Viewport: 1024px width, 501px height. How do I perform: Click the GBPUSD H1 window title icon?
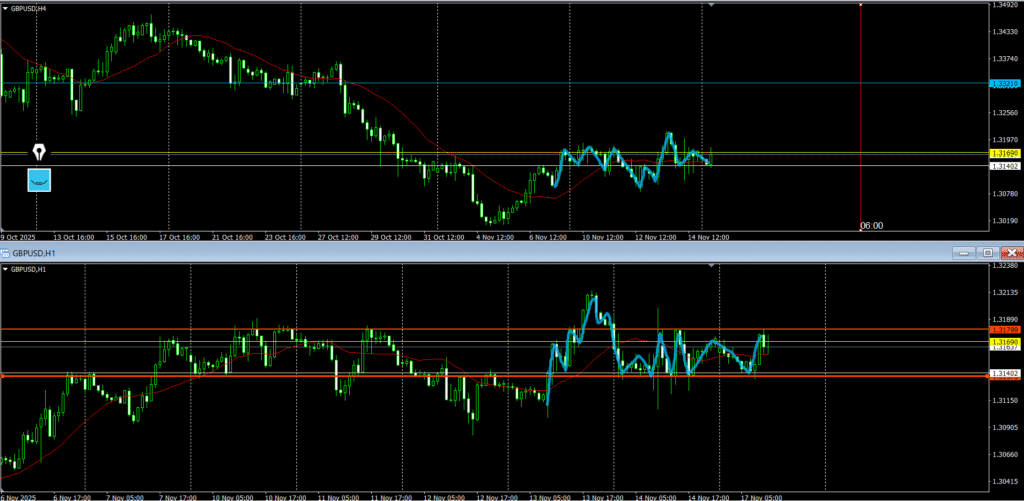pos(6,253)
